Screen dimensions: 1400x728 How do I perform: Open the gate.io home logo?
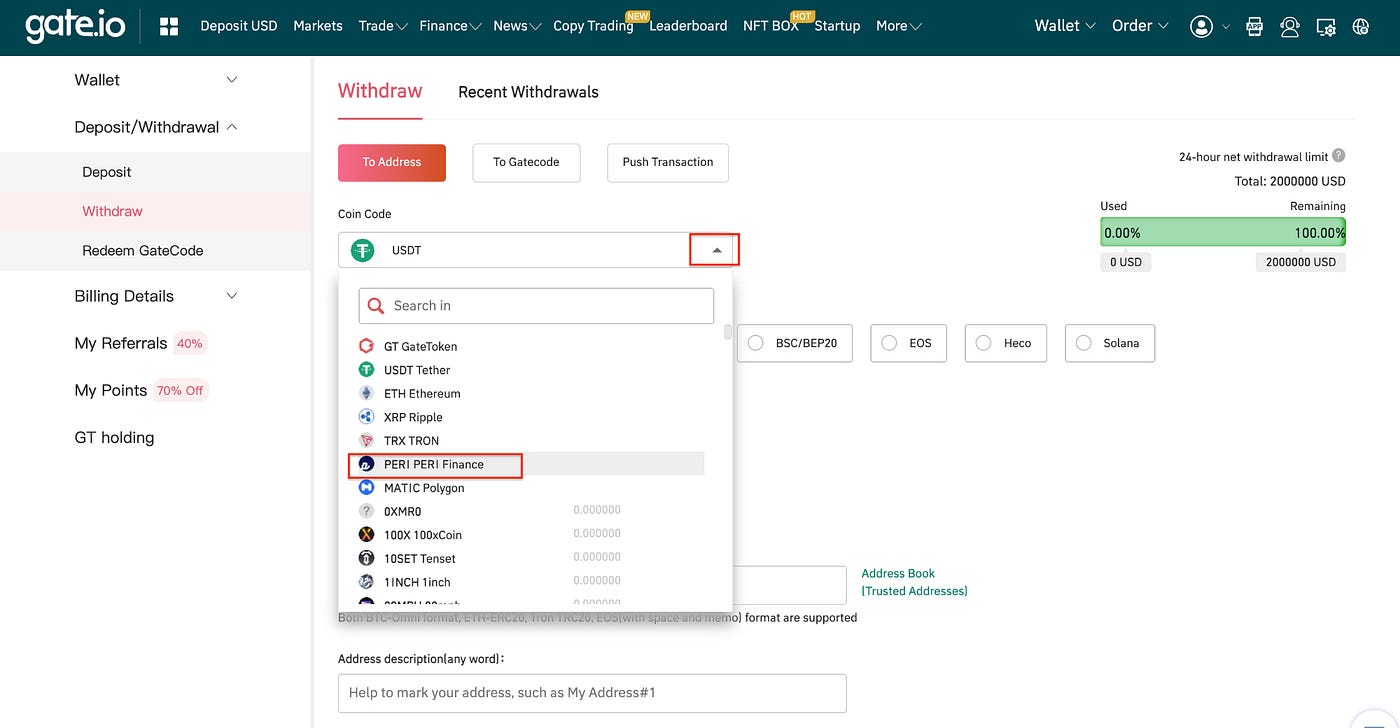[75, 26]
